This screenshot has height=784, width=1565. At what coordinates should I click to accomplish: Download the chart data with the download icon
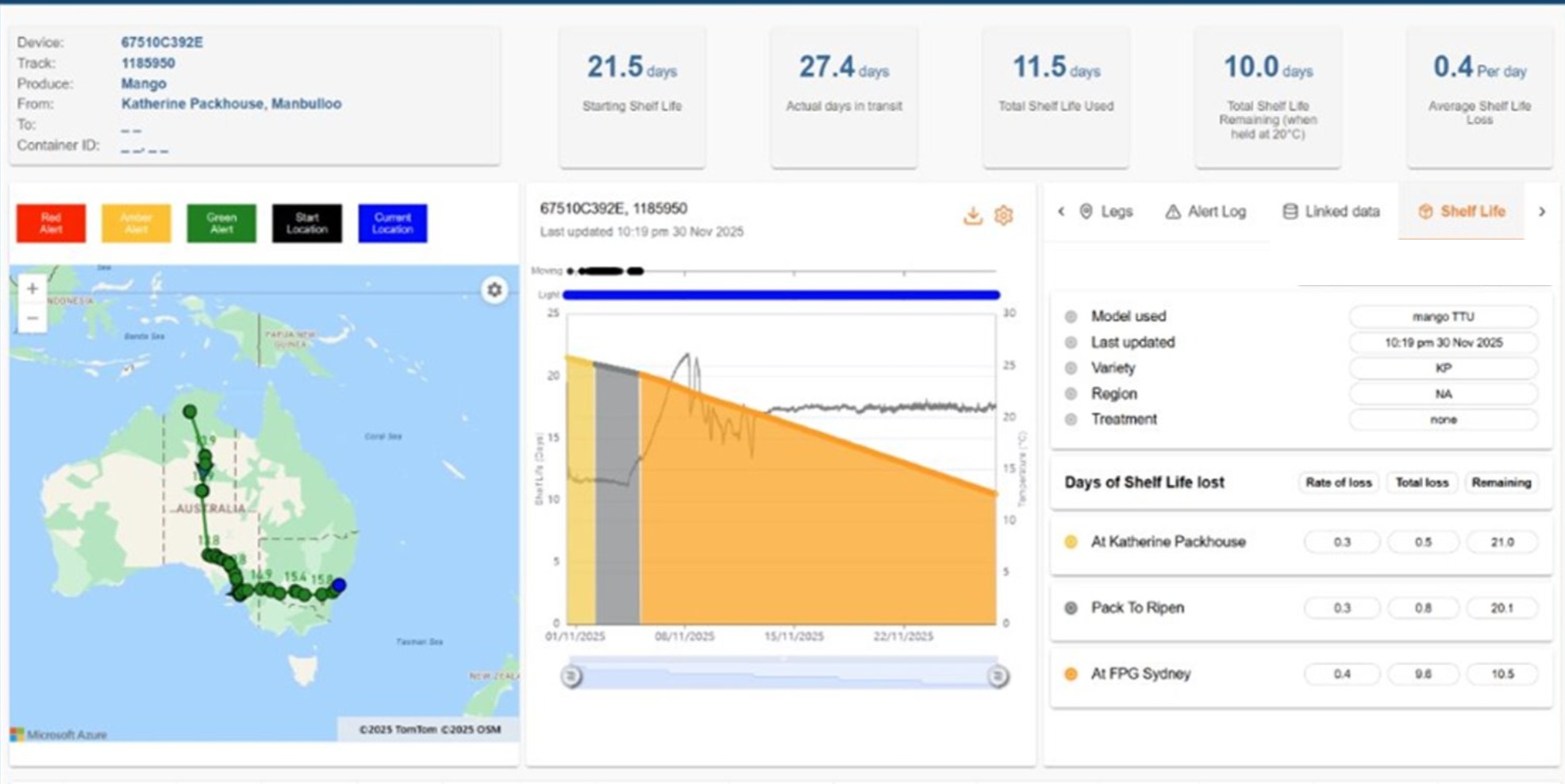(x=972, y=215)
